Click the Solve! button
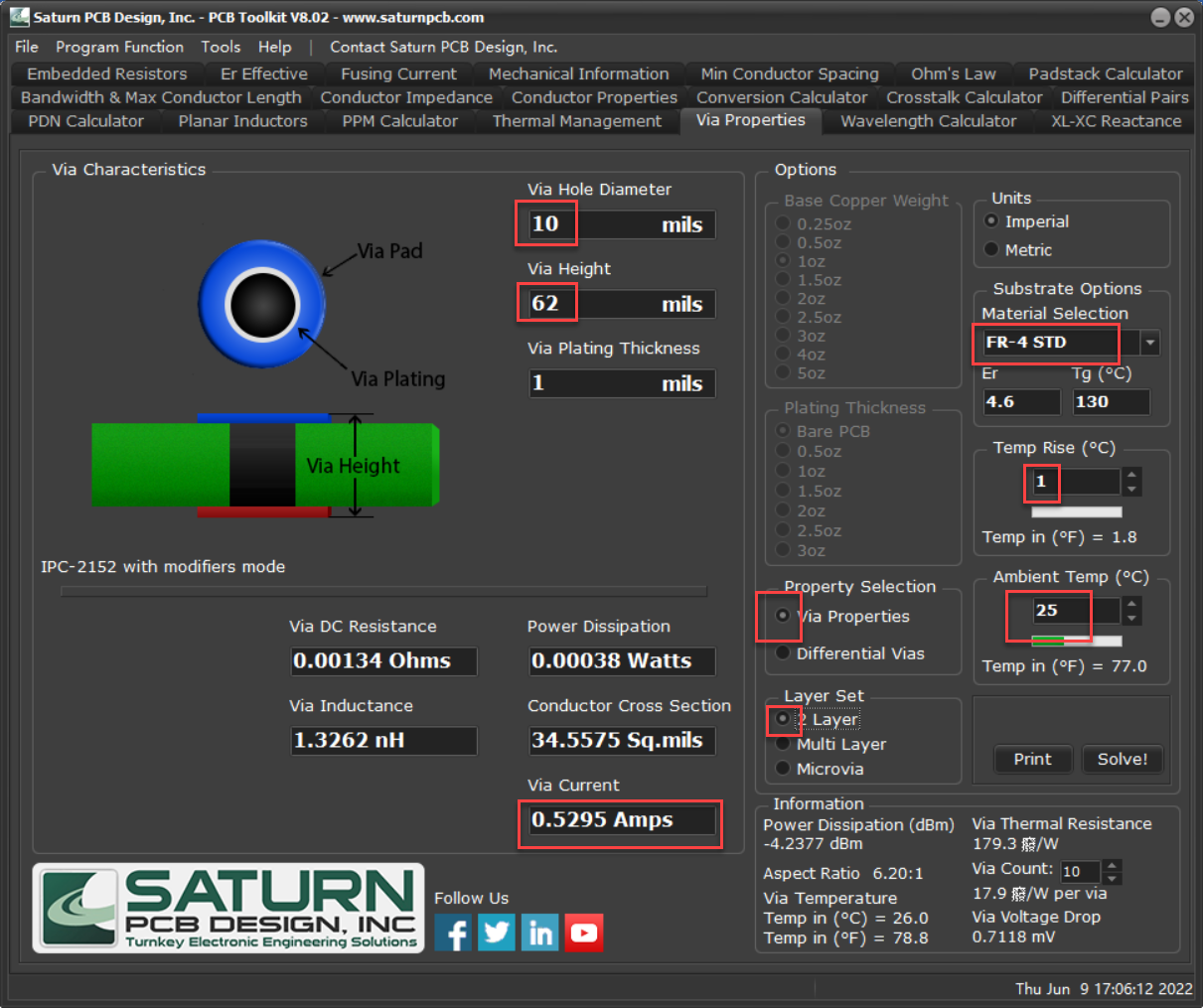 [1123, 759]
